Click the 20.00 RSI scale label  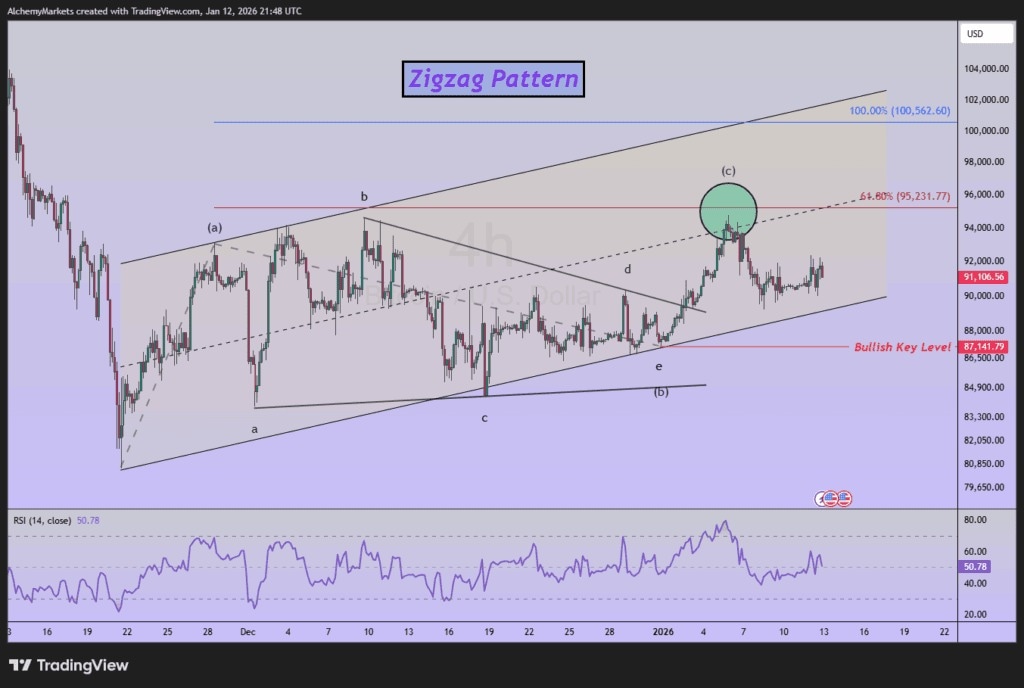tap(975, 614)
